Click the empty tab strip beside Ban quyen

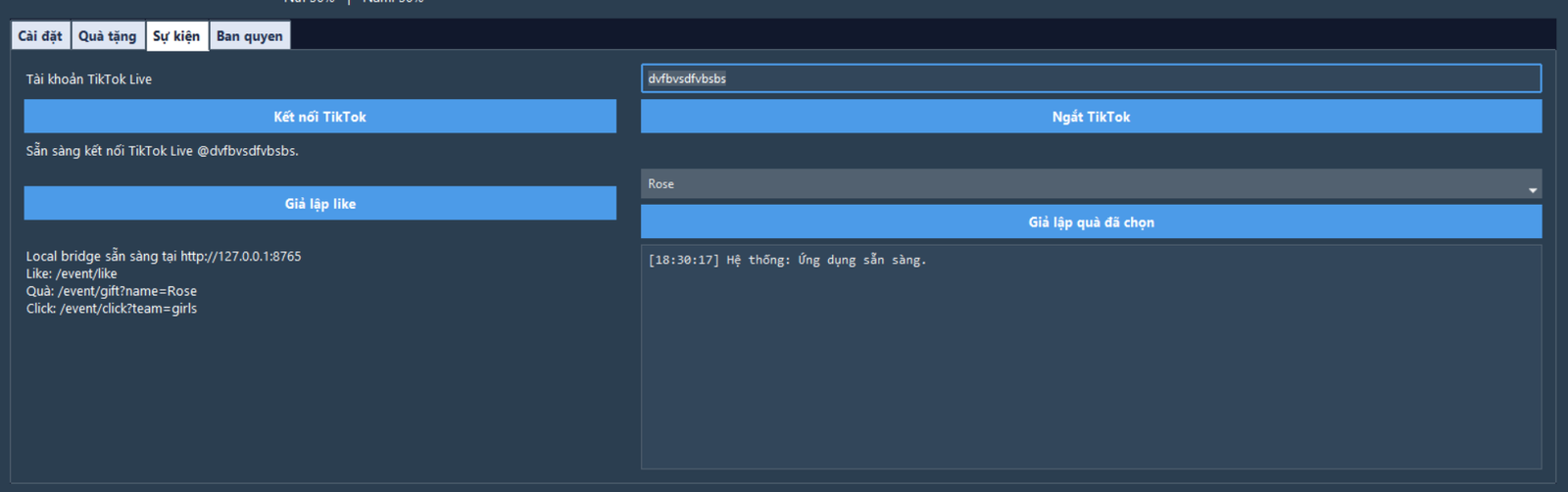tap(882, 34)
